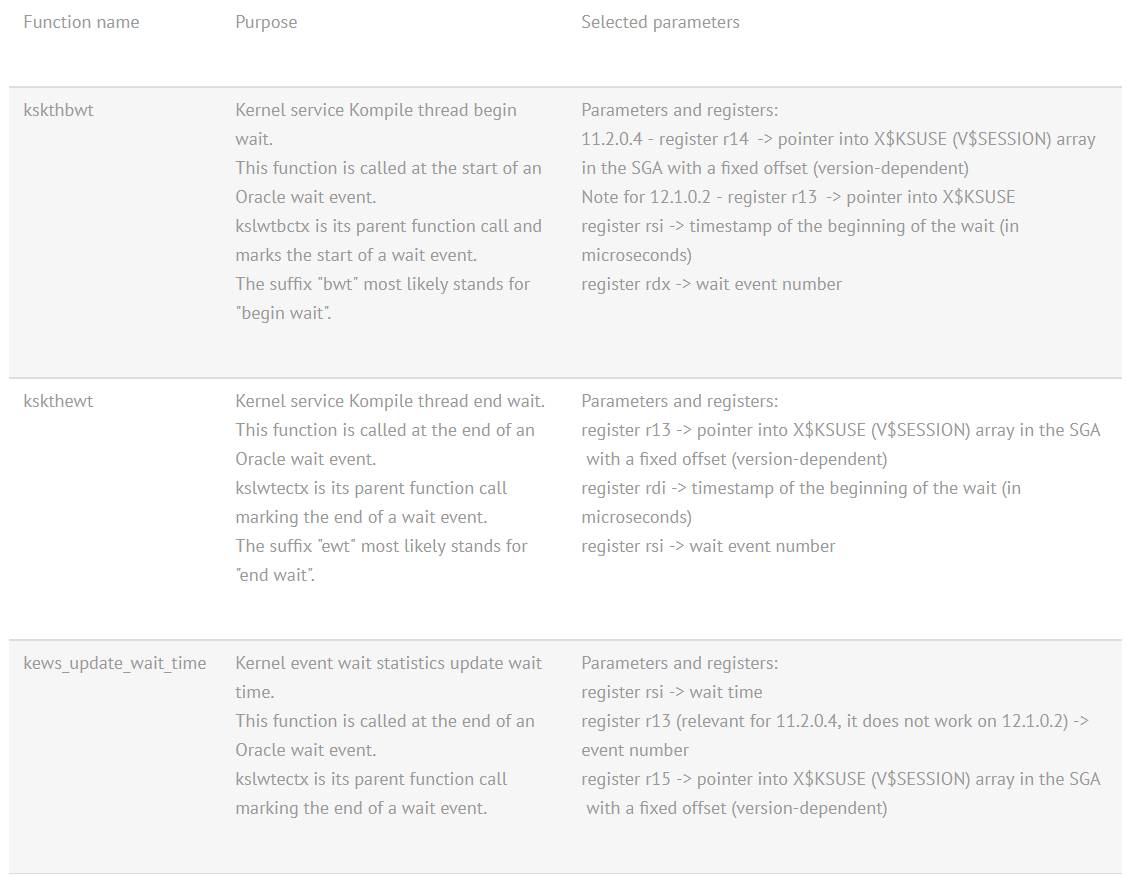Click the "Function name" column header
Viewport: 1127px width, 875px height.
tap(81, 22)
